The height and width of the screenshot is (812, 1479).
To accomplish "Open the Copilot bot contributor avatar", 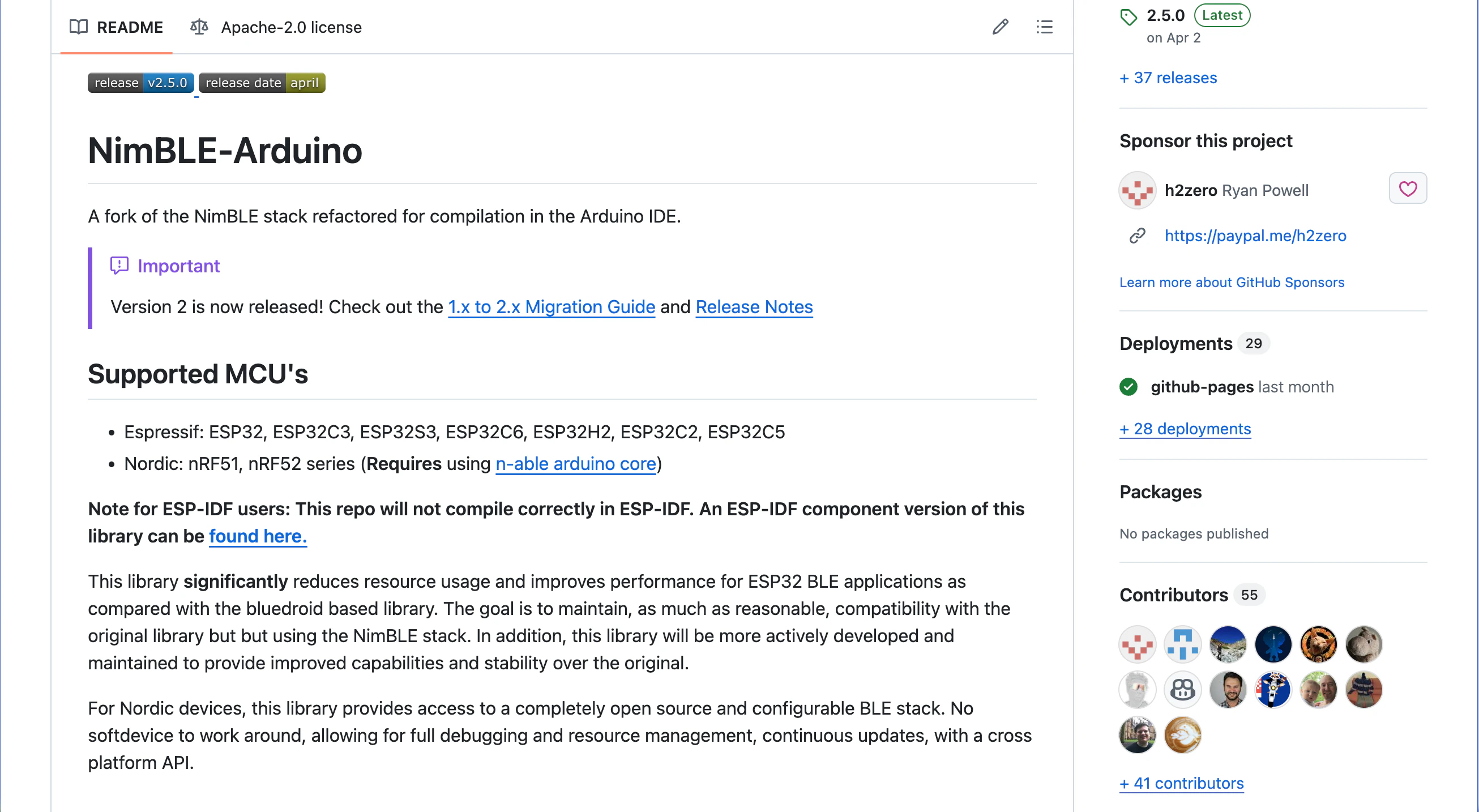I will click(1182, 689).
